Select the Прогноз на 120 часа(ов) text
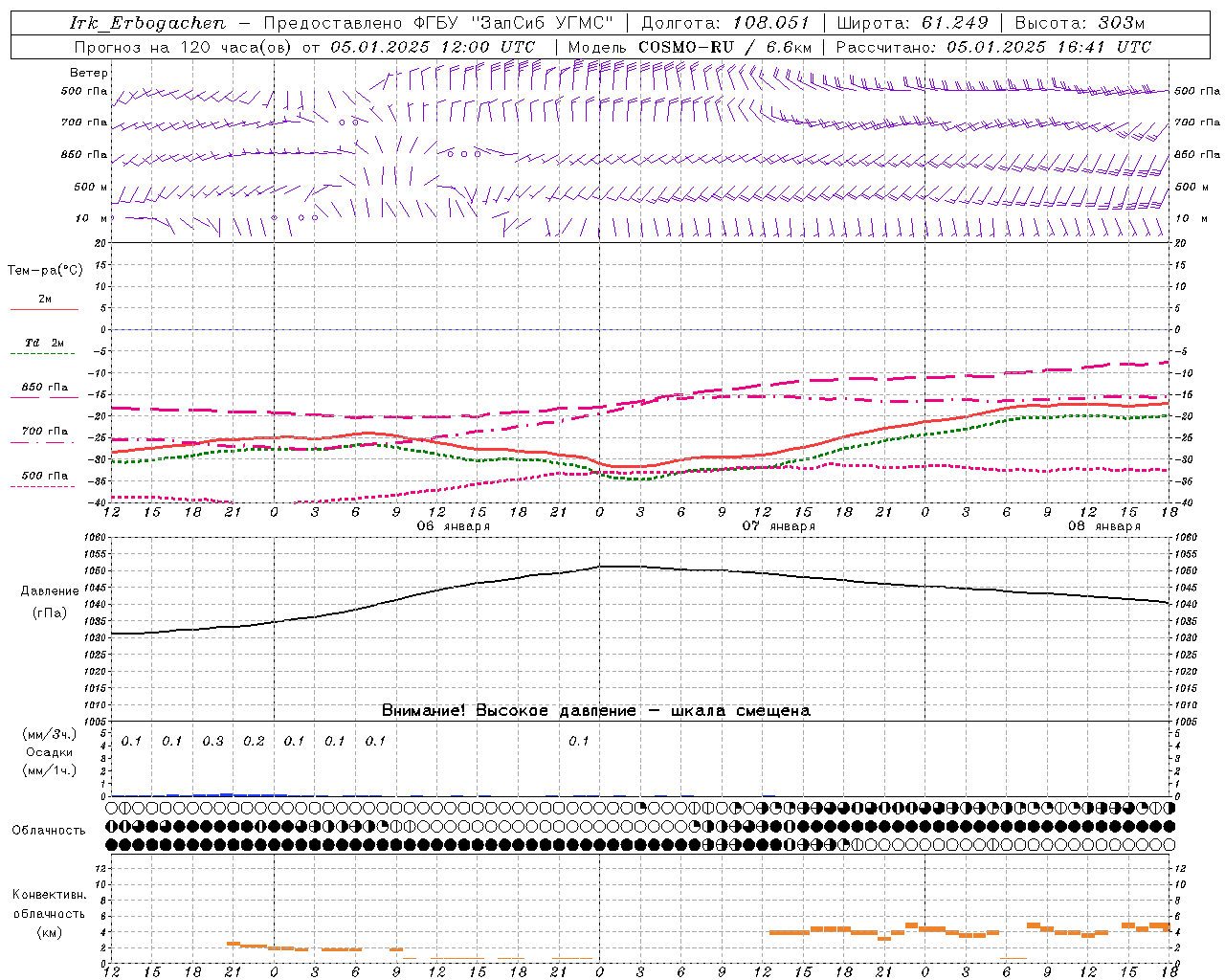This screenshot has height=980, width=1225. (185, 47)
